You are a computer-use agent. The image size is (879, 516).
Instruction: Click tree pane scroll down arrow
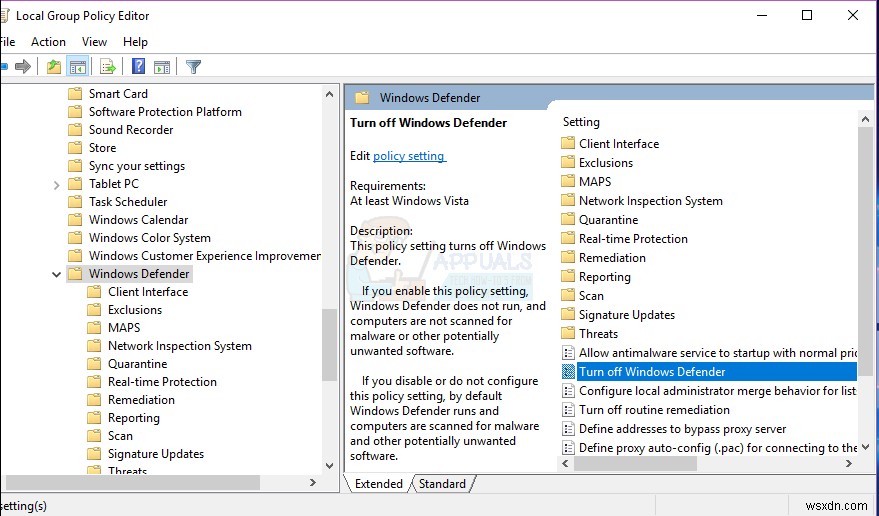coord(330,466)
